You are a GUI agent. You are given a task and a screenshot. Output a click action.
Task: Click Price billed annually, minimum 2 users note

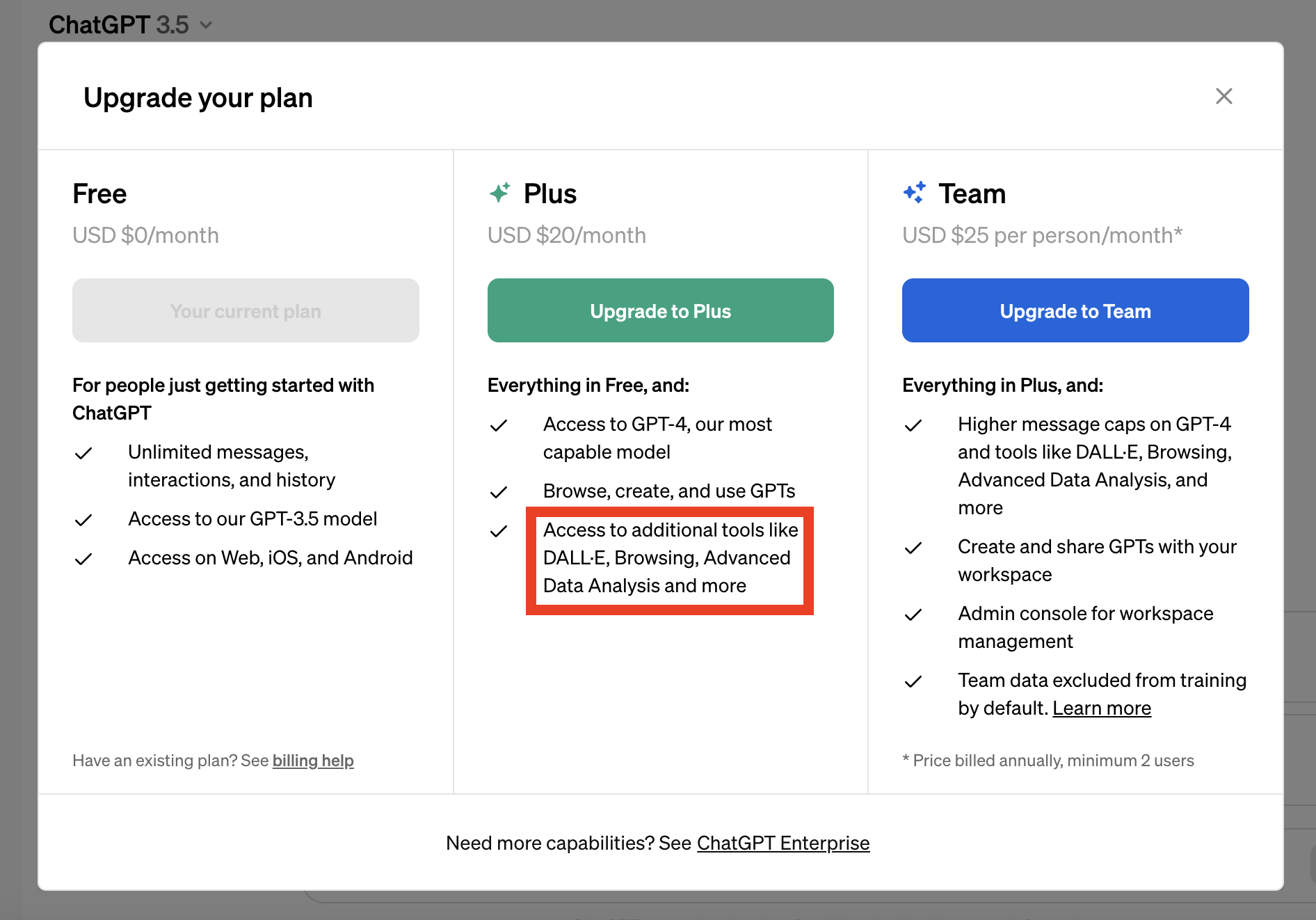[1048, 761]
